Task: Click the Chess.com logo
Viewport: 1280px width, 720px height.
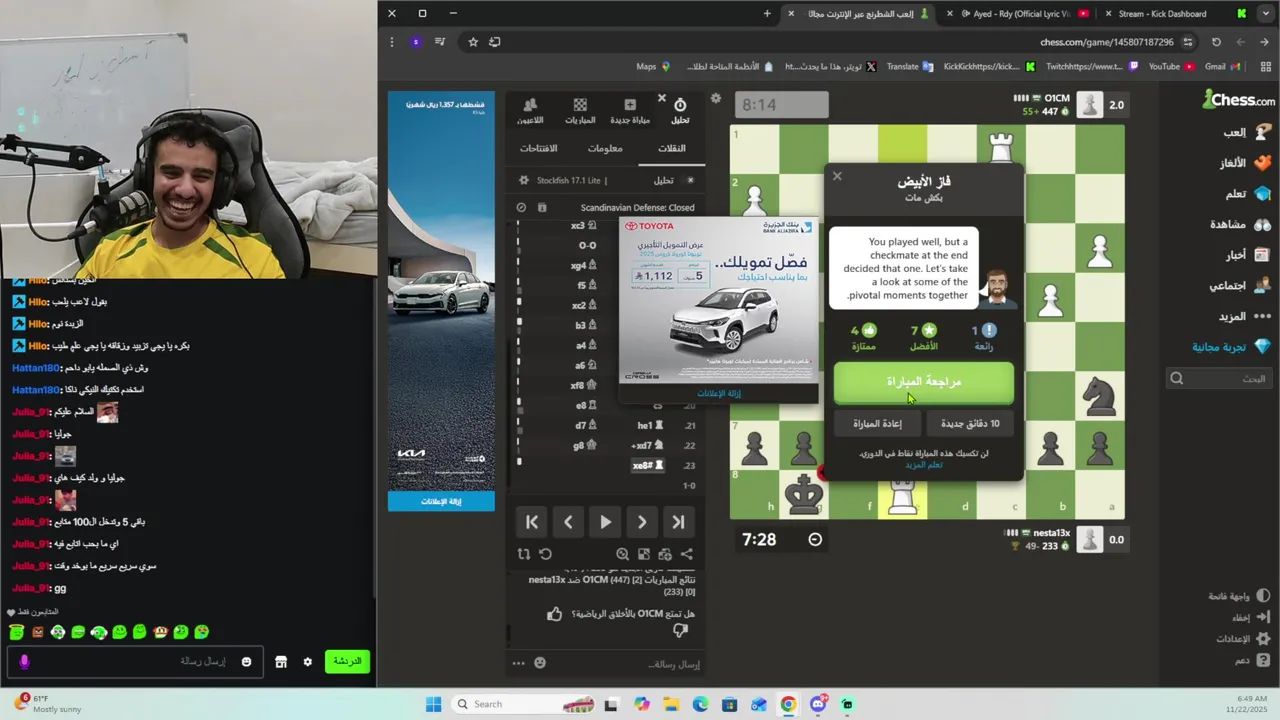Action: point(1238,100)
